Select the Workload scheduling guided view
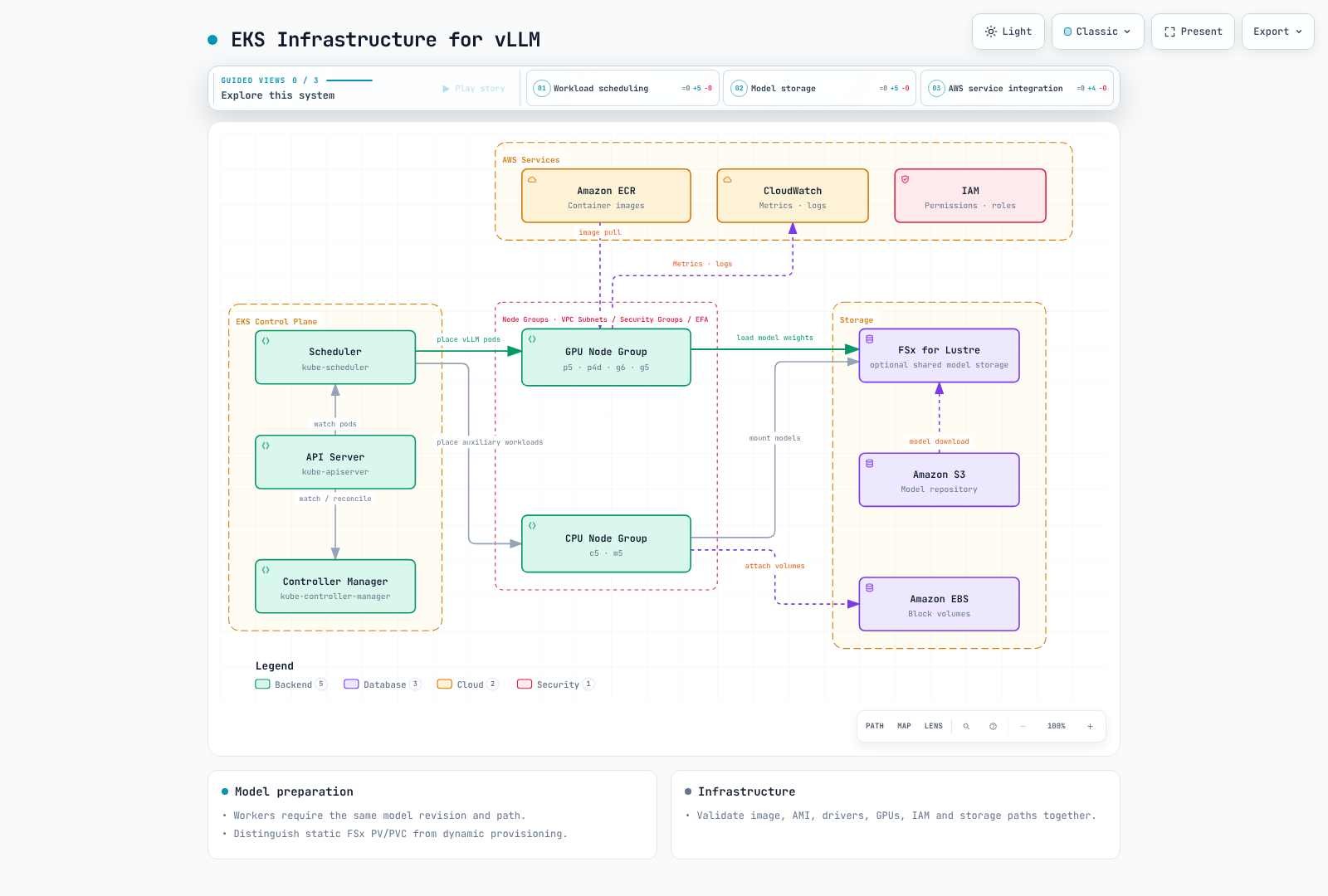 pyautogui.click(x=623, y=88)
